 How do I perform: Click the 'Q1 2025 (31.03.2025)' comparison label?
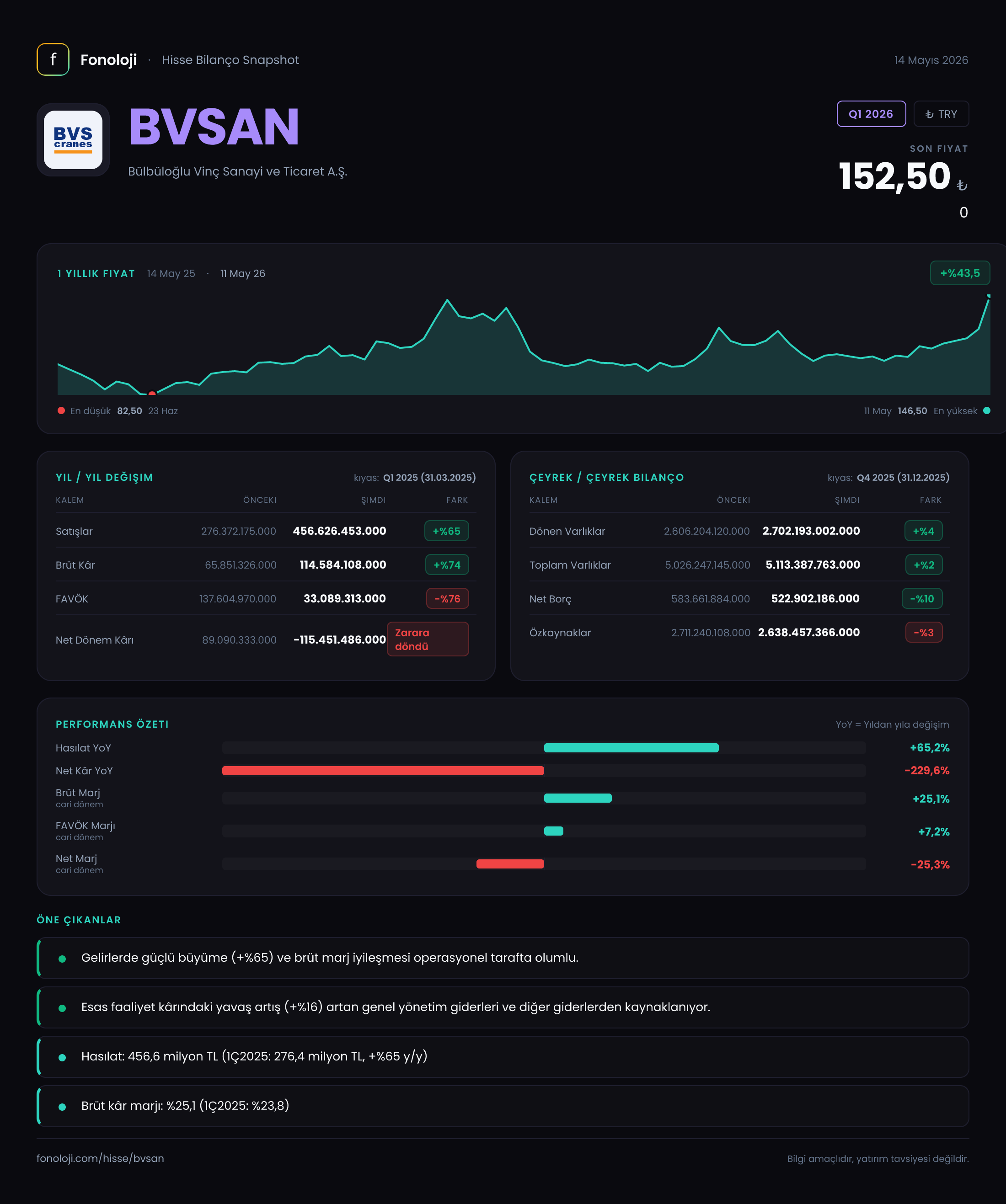429,478
